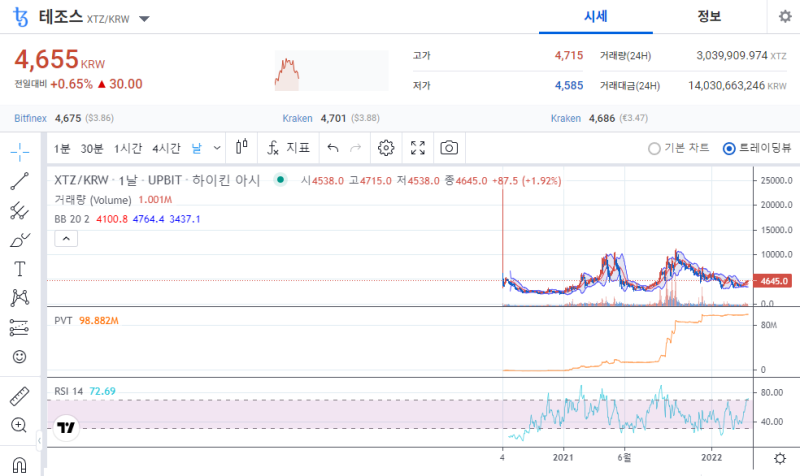This screenshot has height=476, width=800.
Task: Click the mini price sparkline chart
Action: (332, 70)
